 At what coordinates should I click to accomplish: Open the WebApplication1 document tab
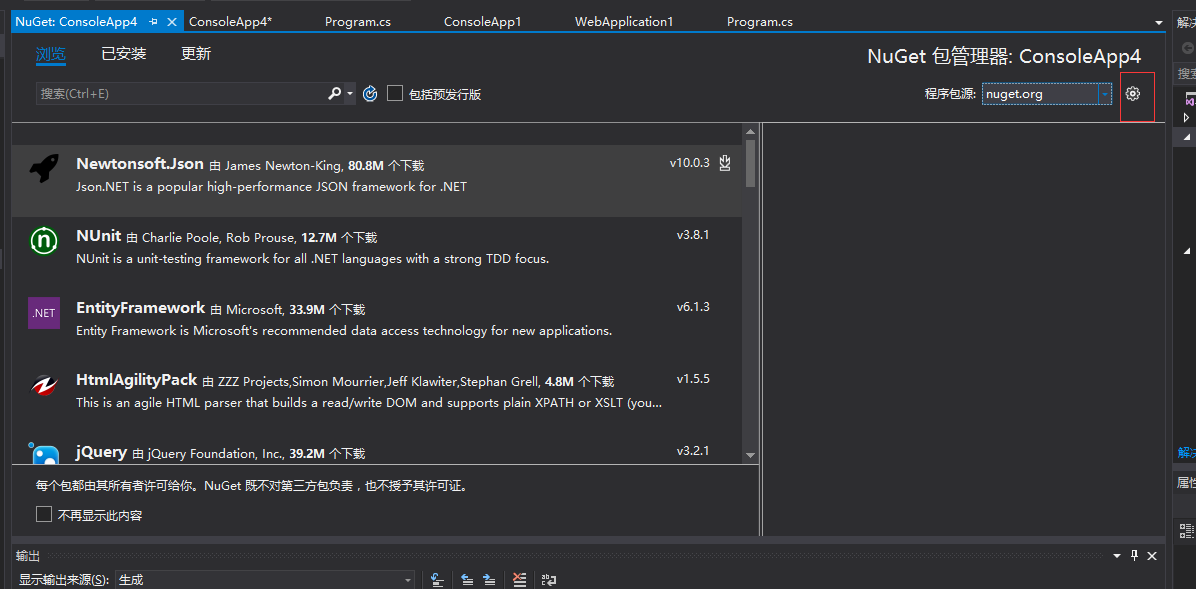(624, 22)
